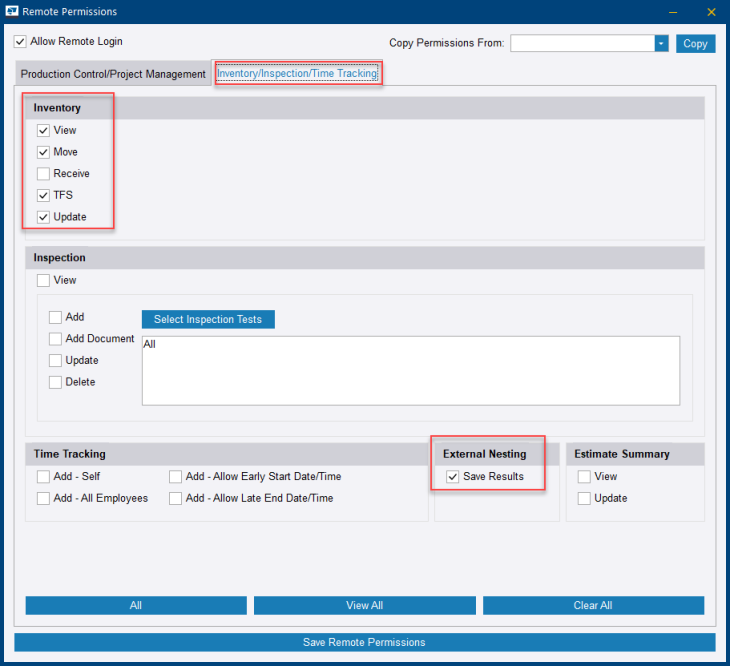This screenshot has width=730, height=666.
Task: Close the Remote Permissions window
Action: click(x=711, y=12)
